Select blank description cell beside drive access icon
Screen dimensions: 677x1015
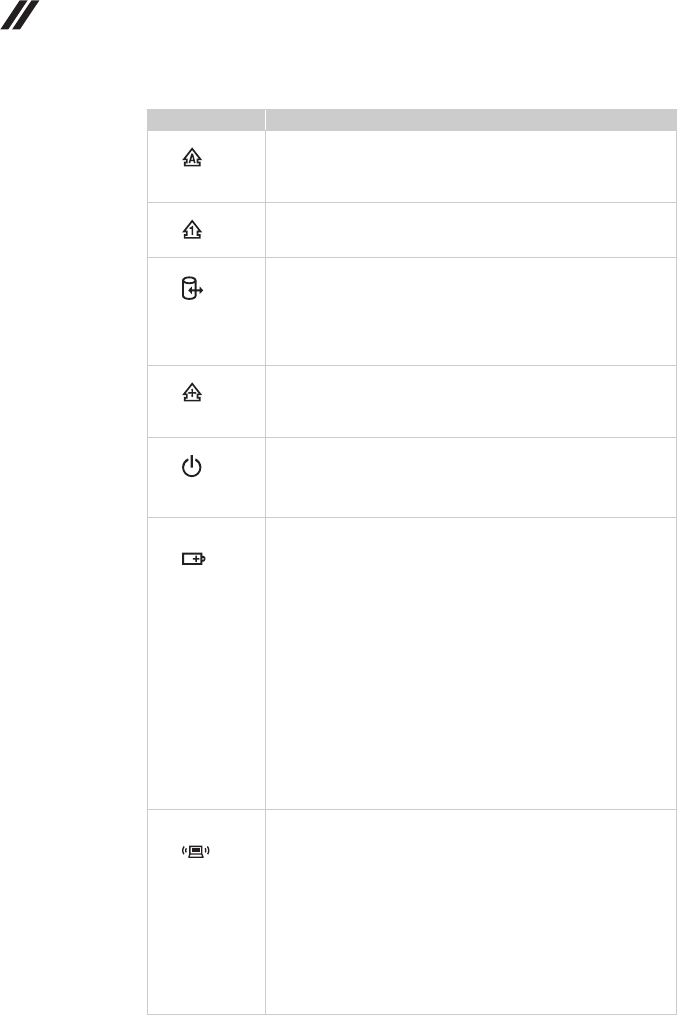tap(470, 311)
